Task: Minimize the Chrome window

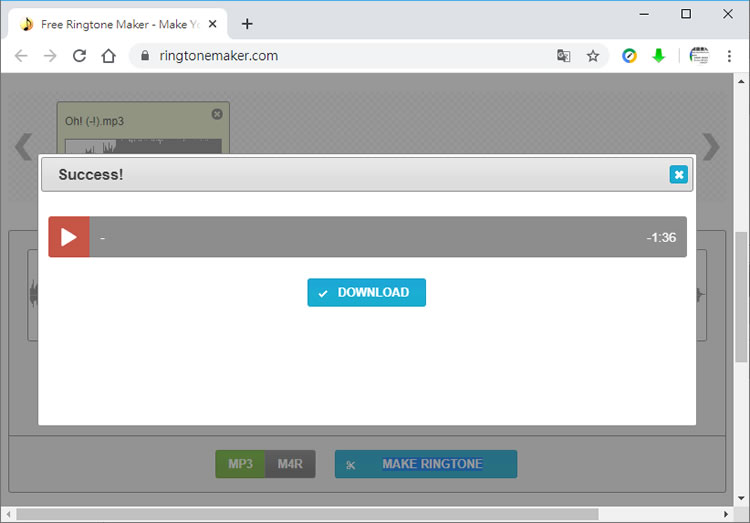Action: [x=644, y=14]
